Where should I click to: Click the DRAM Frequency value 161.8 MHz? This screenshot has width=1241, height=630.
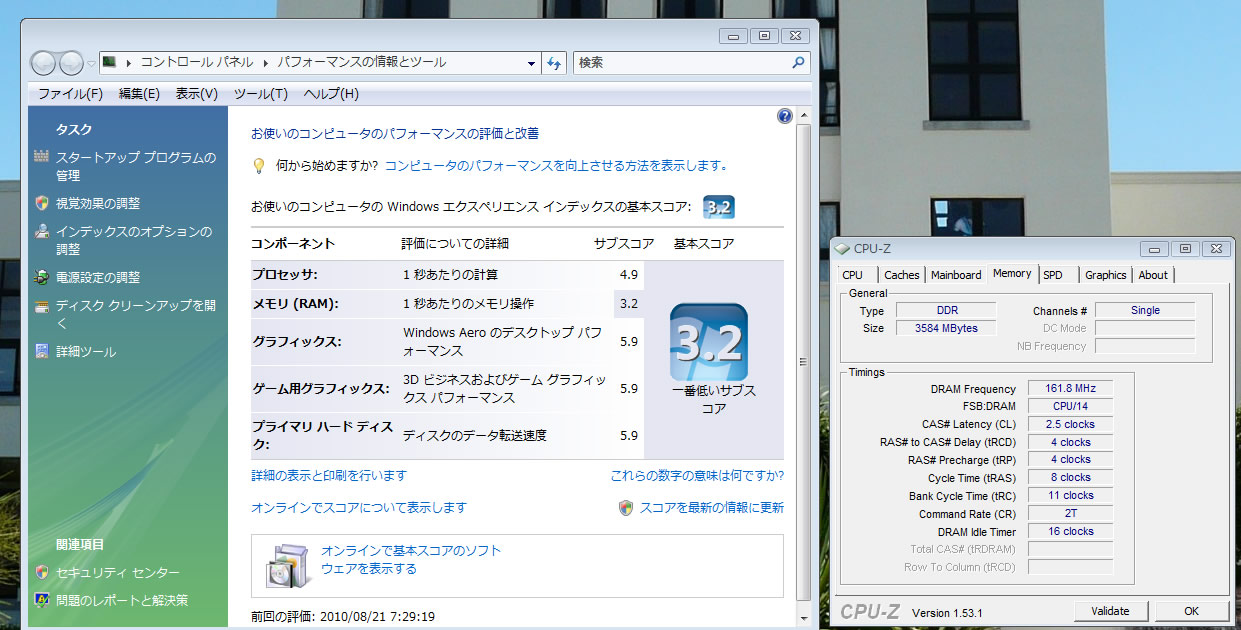1069,389
